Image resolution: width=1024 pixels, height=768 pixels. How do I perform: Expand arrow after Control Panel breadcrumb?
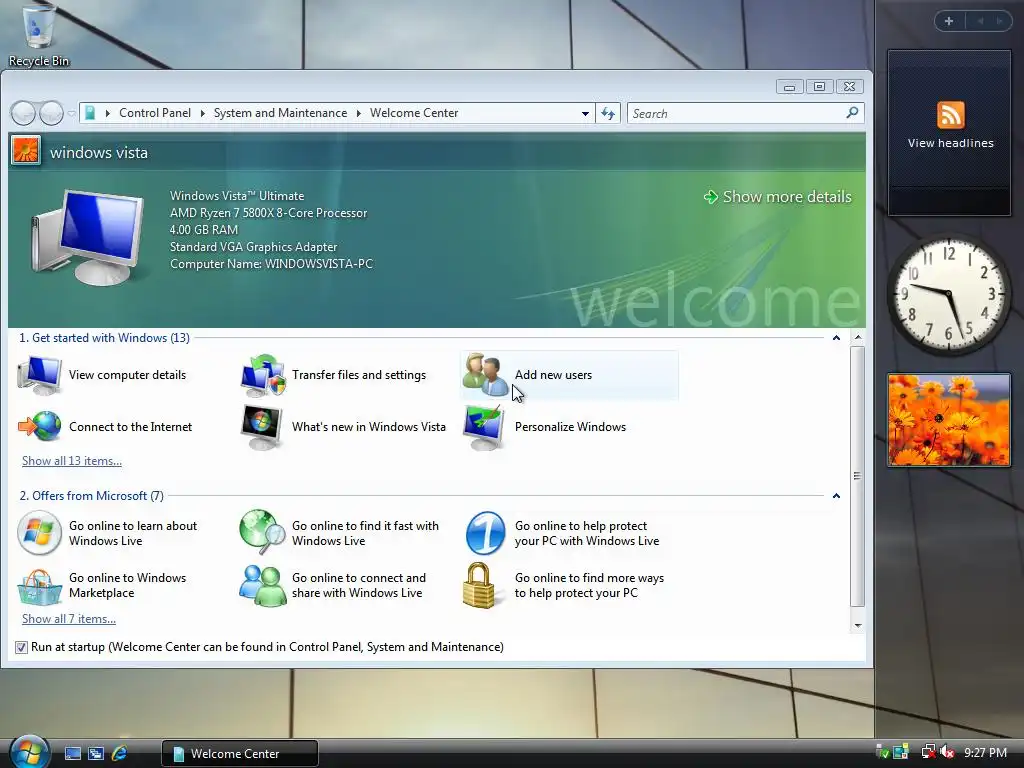(x=202, y=114)
